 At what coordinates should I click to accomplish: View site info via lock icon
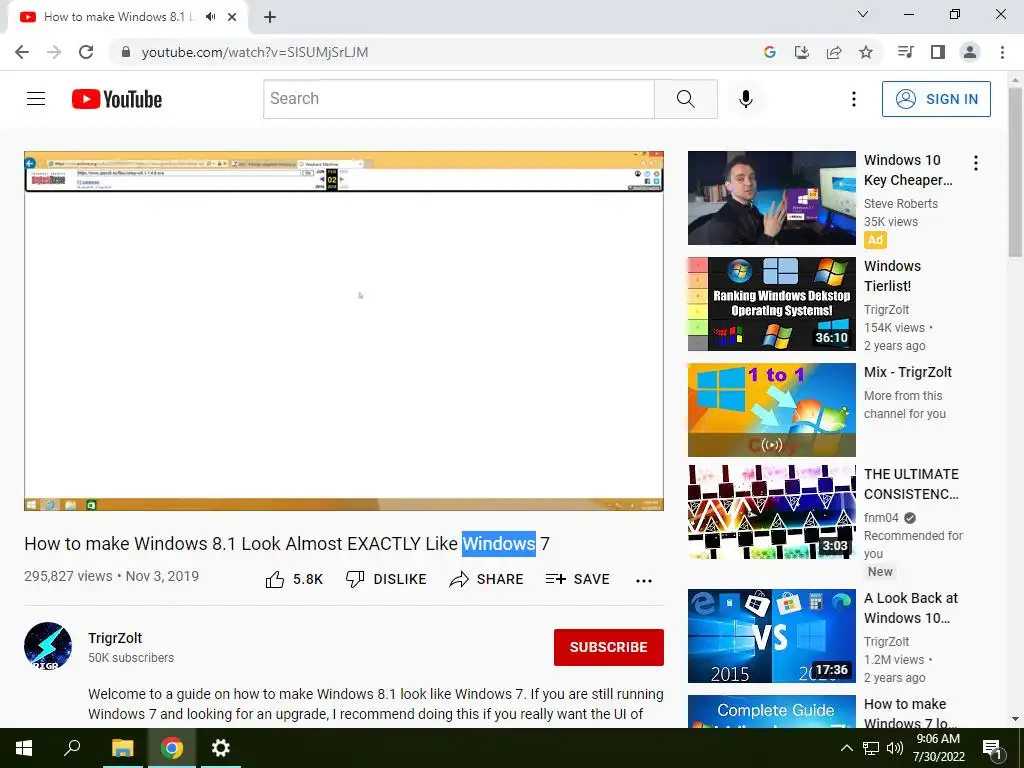[x=126, y=52]
